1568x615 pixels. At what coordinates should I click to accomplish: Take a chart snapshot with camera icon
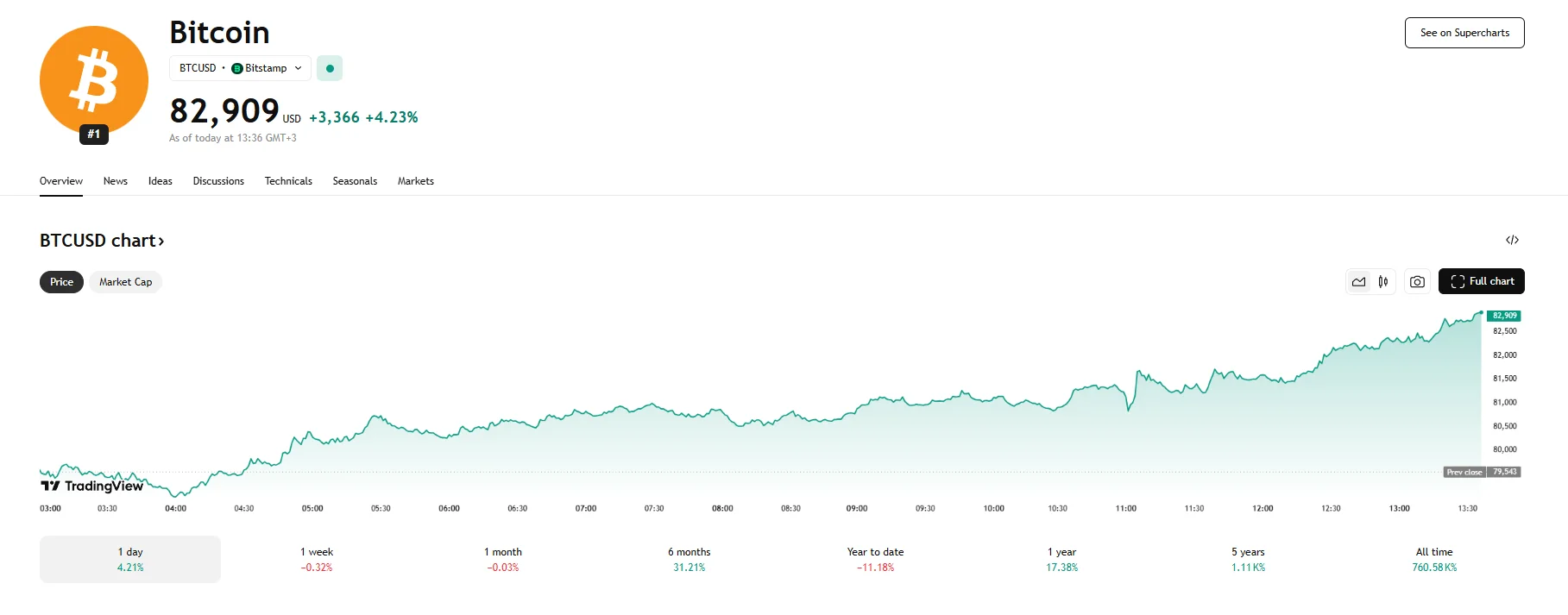(1417, 282)
